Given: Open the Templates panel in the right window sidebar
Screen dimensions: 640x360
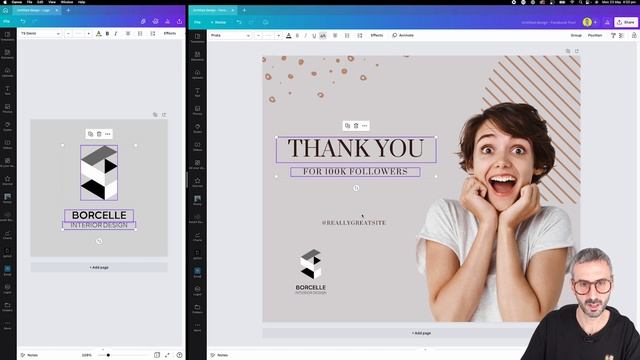Looking at the screenshot, I should [x=197, y=38].
